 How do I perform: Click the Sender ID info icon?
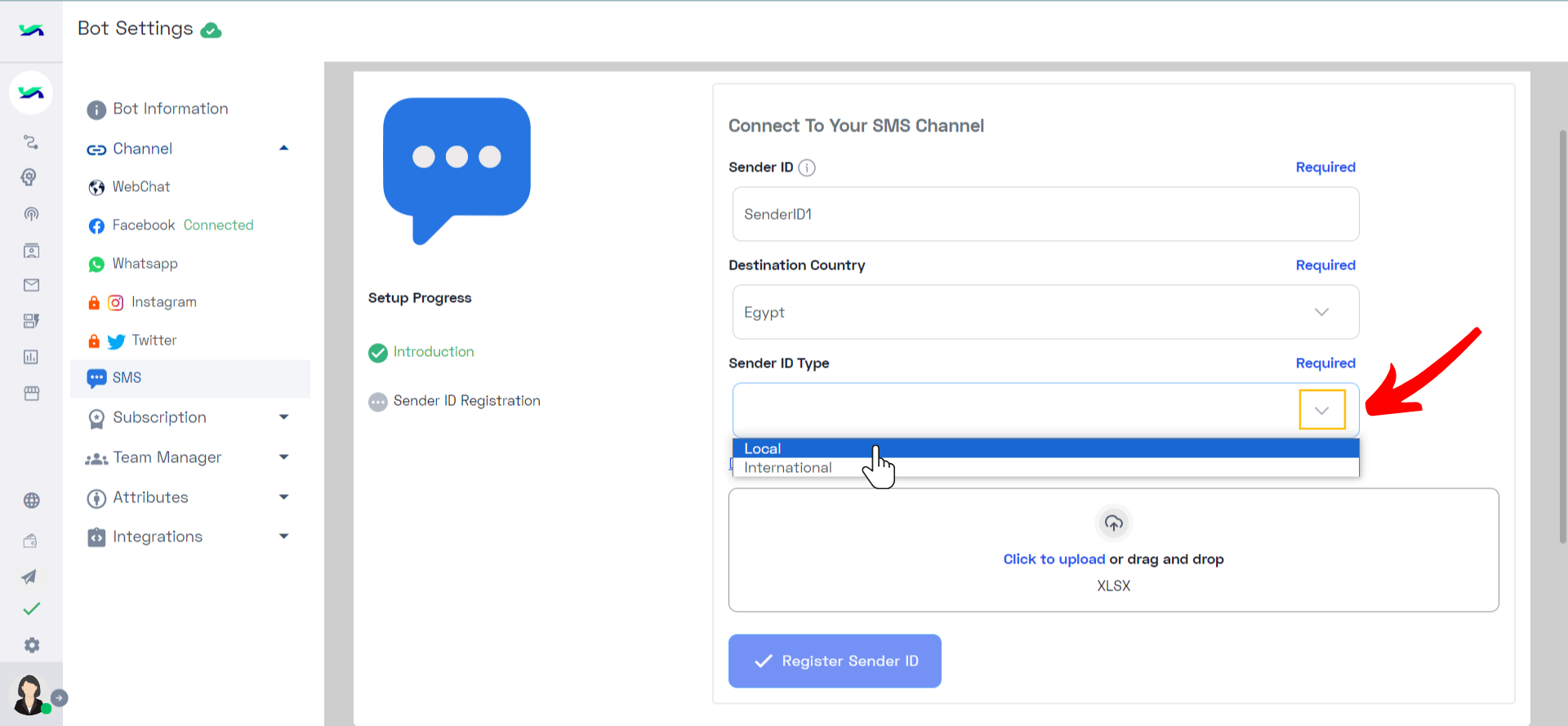(x=807, y=167)
